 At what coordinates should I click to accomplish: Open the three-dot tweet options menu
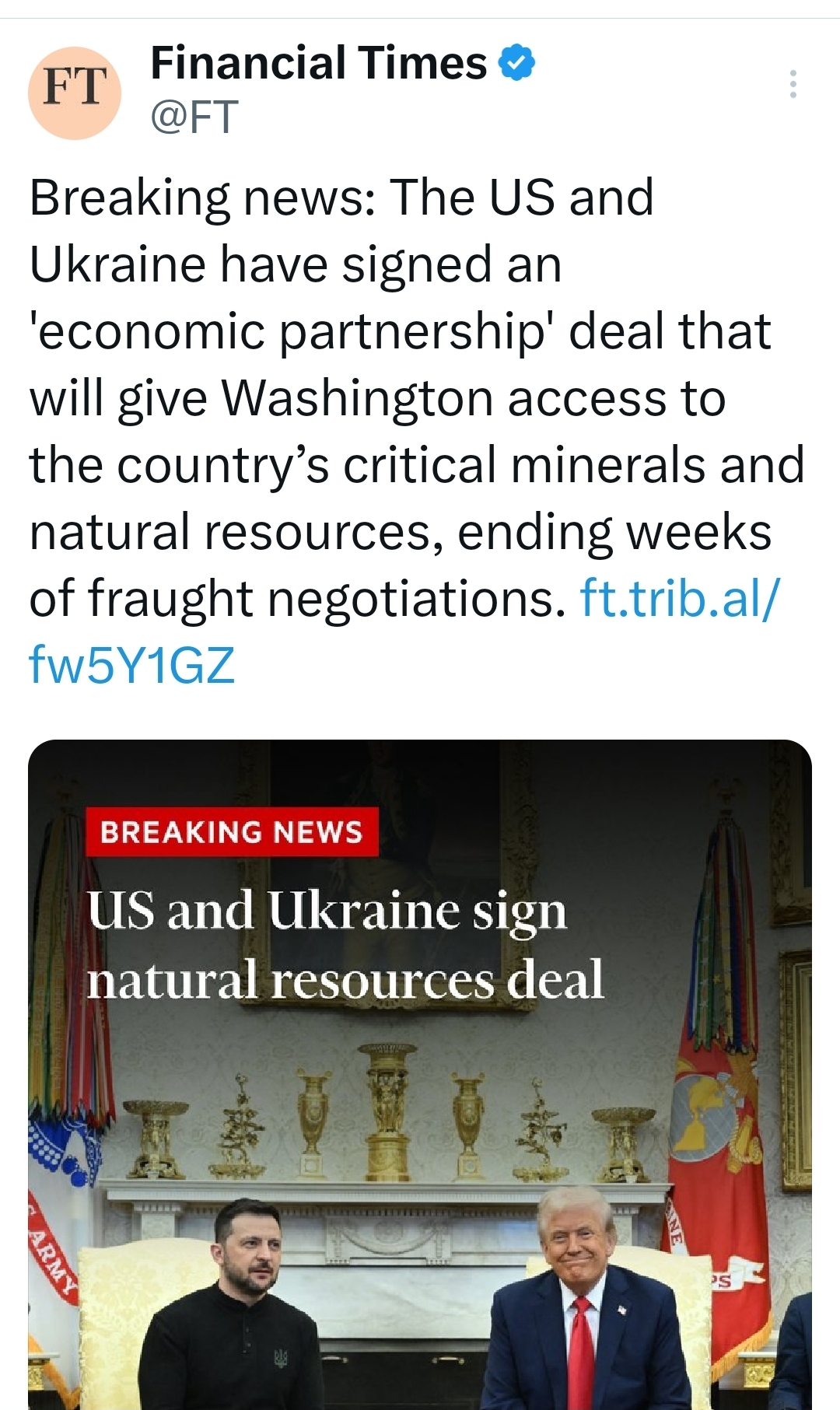[793, 84]
